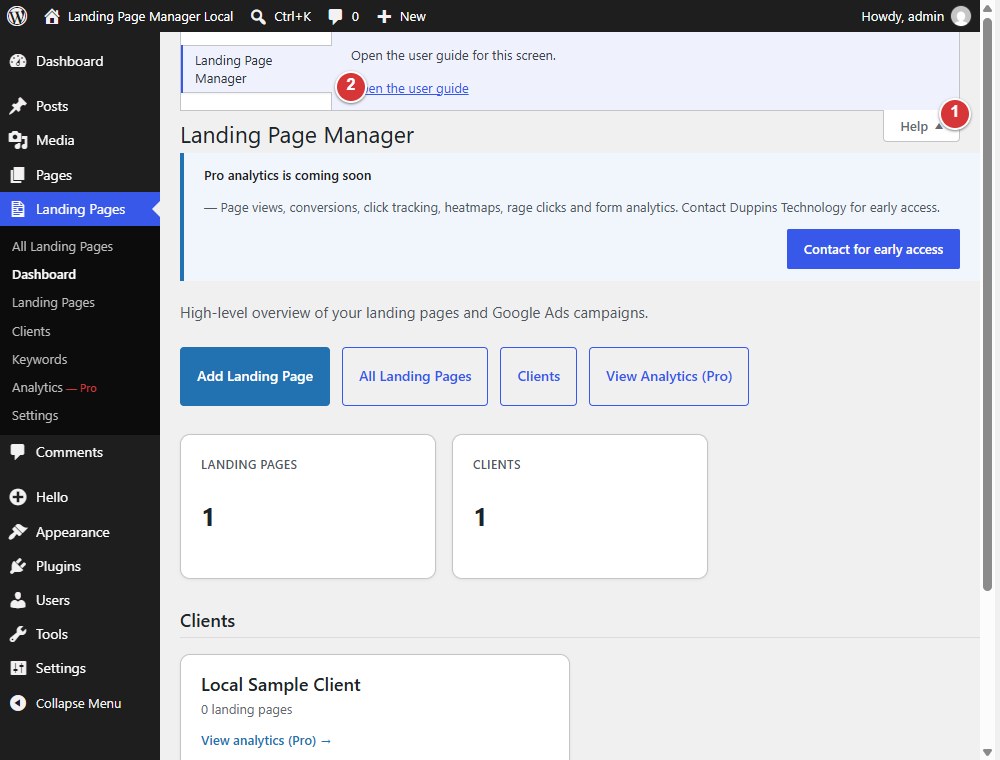
Task: Click the WordPress logo icon
Action: pos(17,16)
